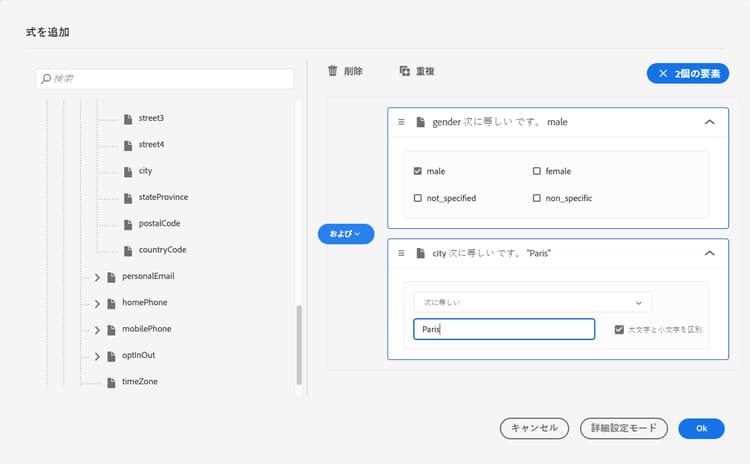Select homePhone in the tree

pyautogui.click(x=144, y=302)
